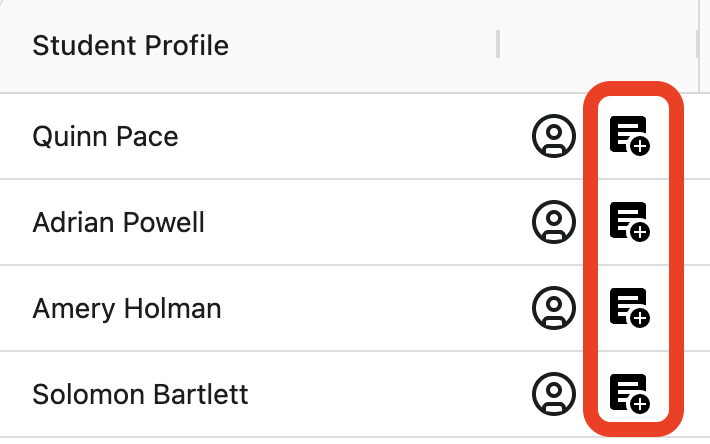Screen dimensions: 710x444
Task: Create a new note for Amery Holman
Action: [x=630, y=308]
